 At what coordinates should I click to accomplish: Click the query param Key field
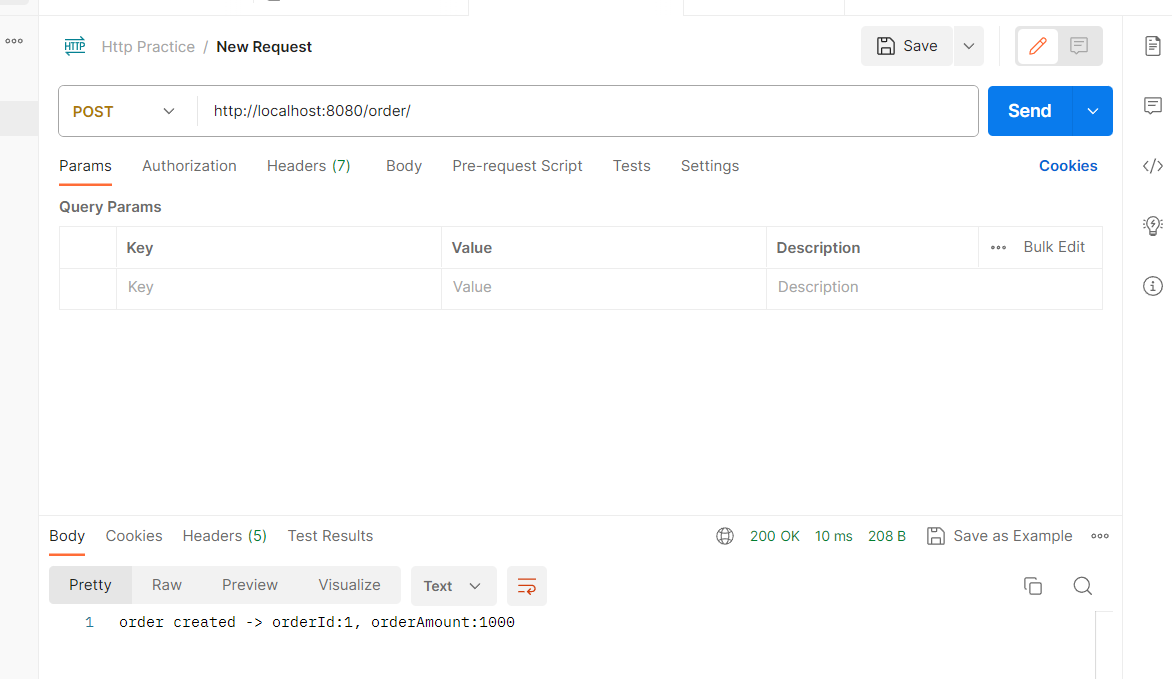(x=279, y=287)
